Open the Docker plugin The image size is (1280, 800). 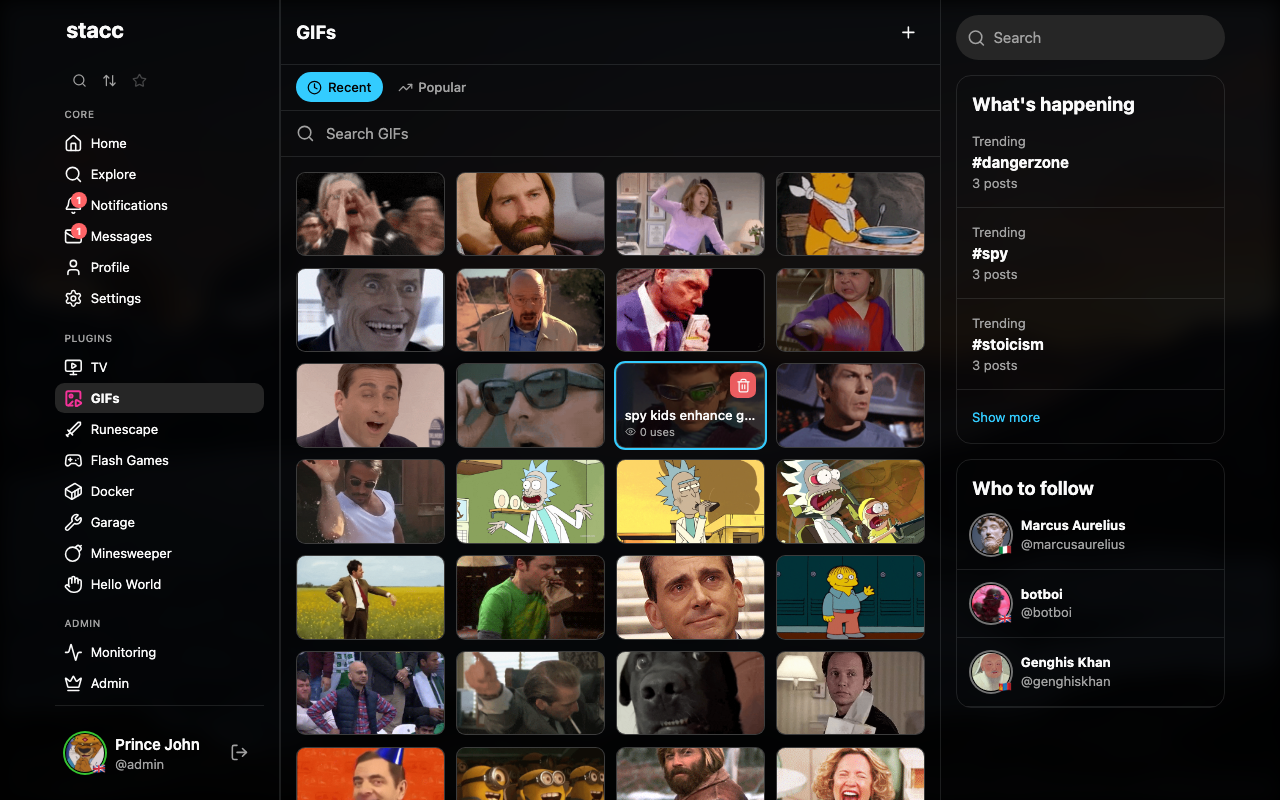pyautogui.click(x=110, y=491)
